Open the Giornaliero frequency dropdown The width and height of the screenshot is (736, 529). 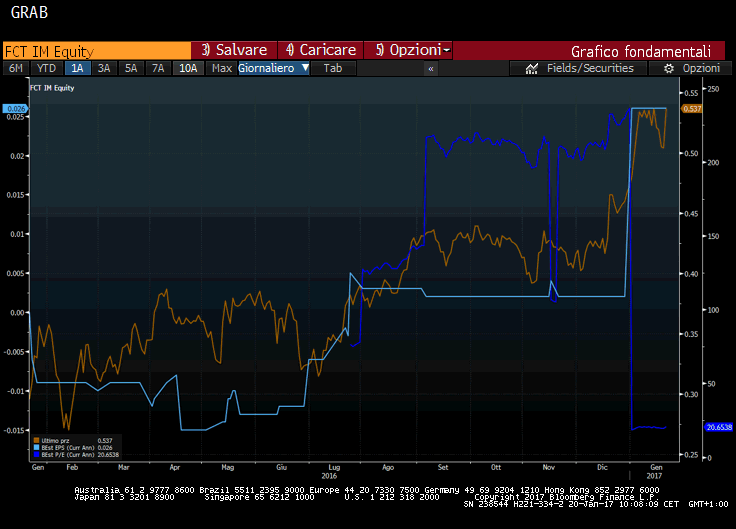tap(274, 68)
